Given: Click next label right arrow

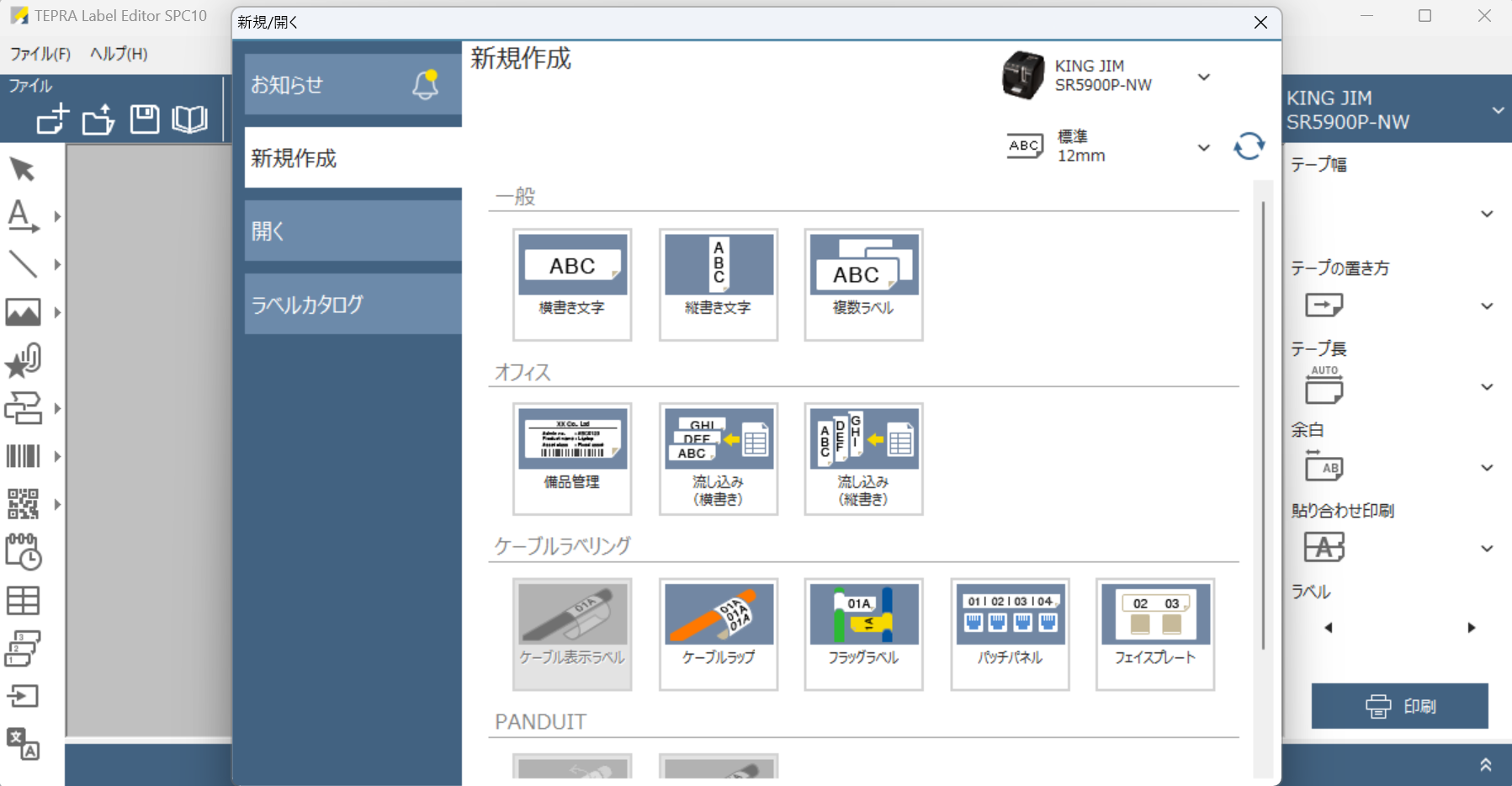Looking at the screenshot, I should pos(1471,628).
